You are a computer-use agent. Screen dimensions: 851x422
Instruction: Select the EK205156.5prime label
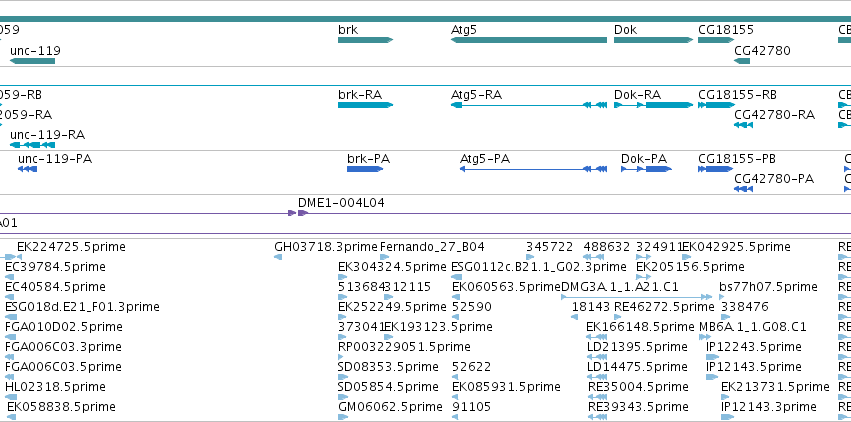coord(690,267)
